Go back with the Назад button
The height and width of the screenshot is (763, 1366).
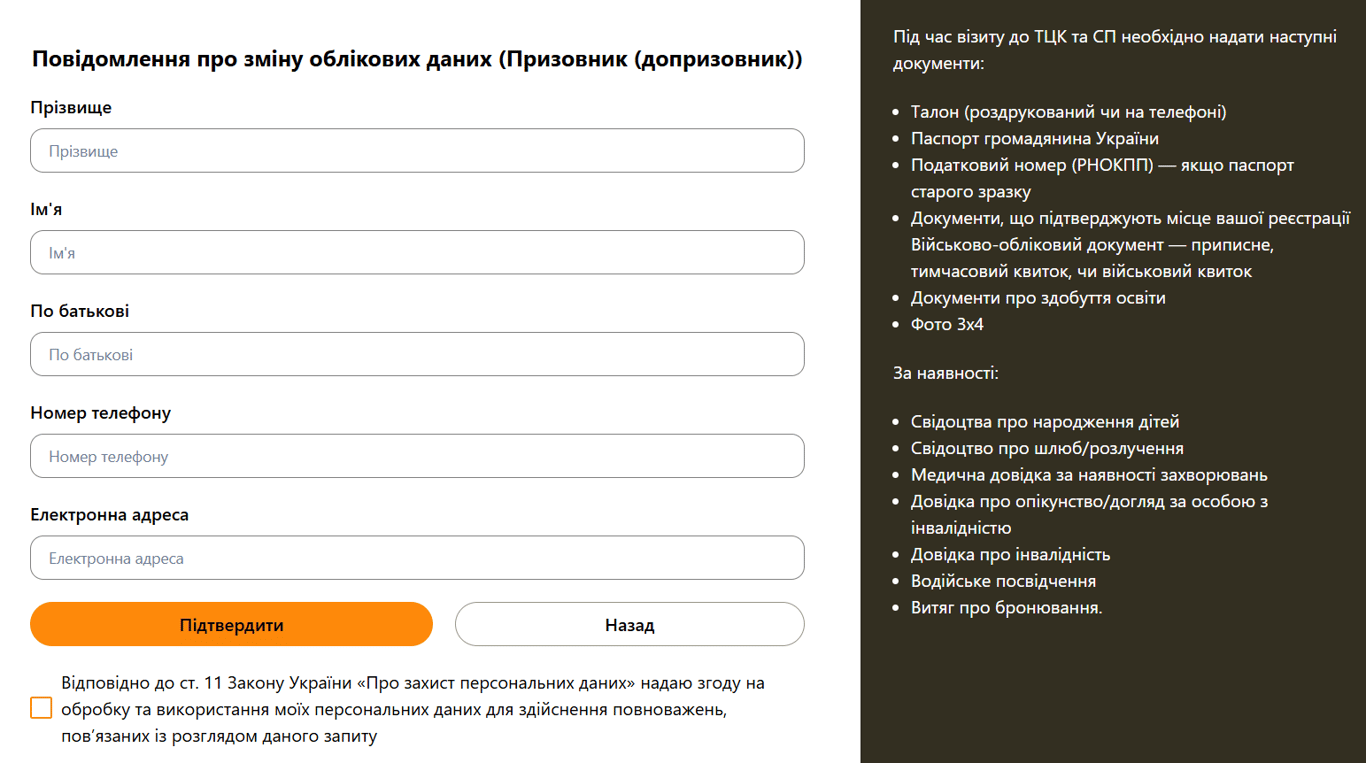pos(629,625)
